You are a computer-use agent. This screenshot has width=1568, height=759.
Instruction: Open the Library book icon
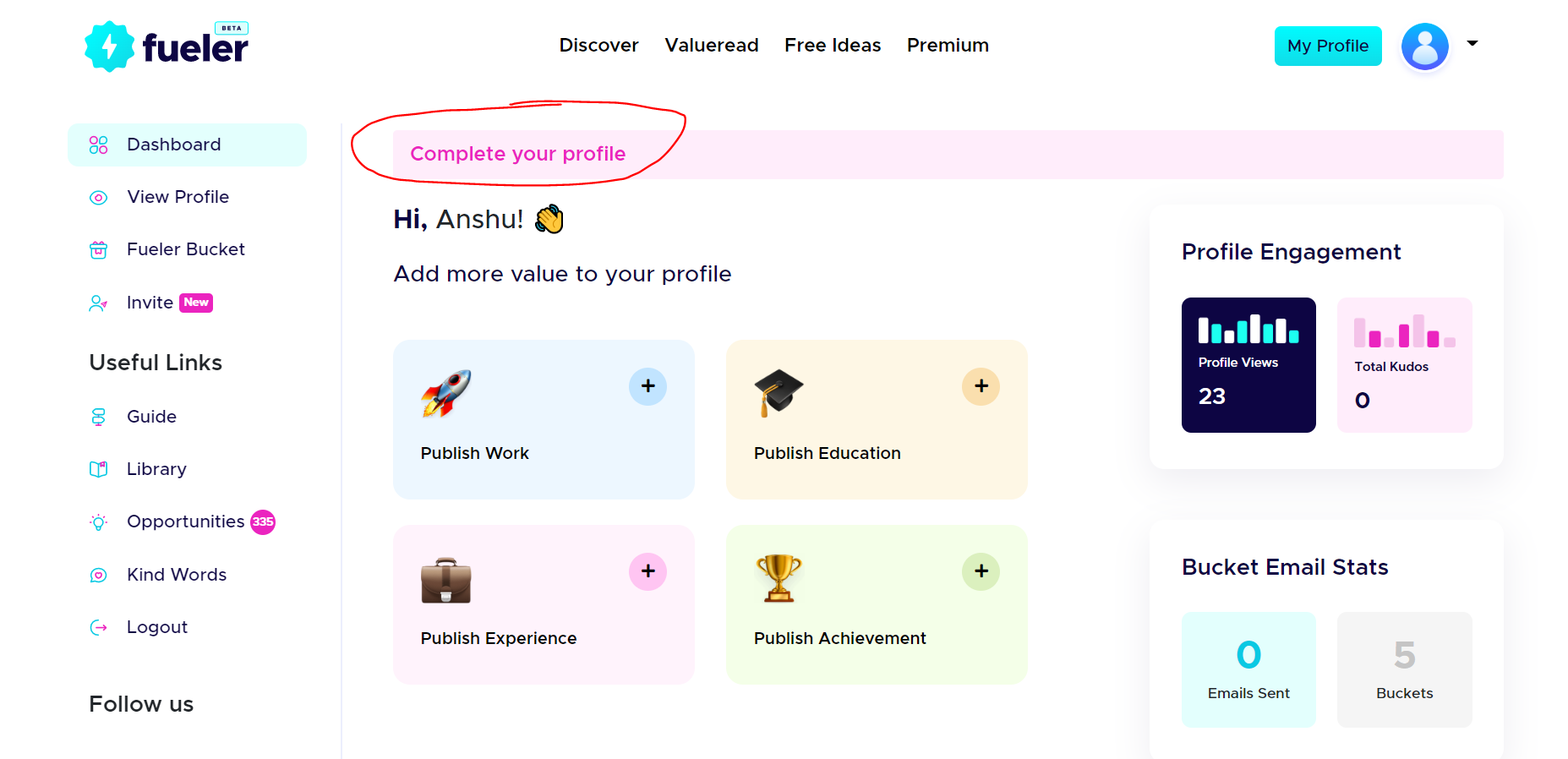point(98,468)
